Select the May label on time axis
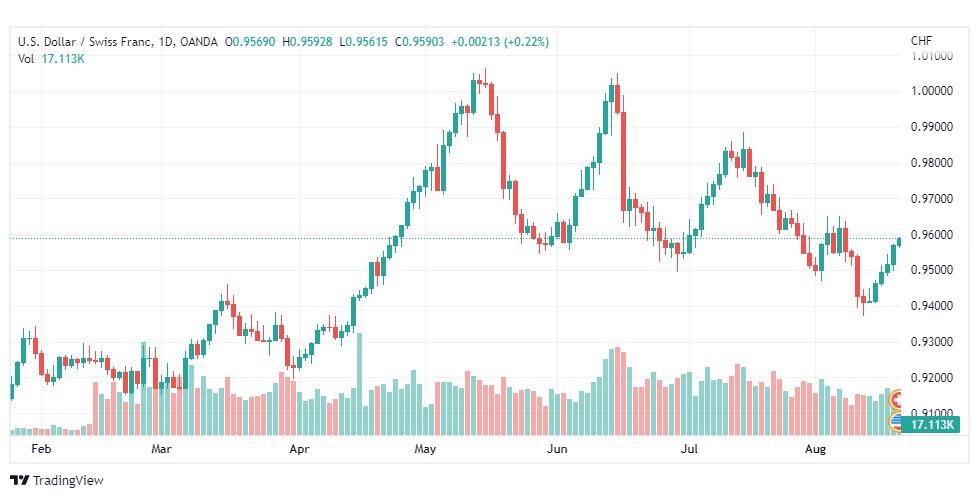 pyautogui.click(x=425, y=449)
